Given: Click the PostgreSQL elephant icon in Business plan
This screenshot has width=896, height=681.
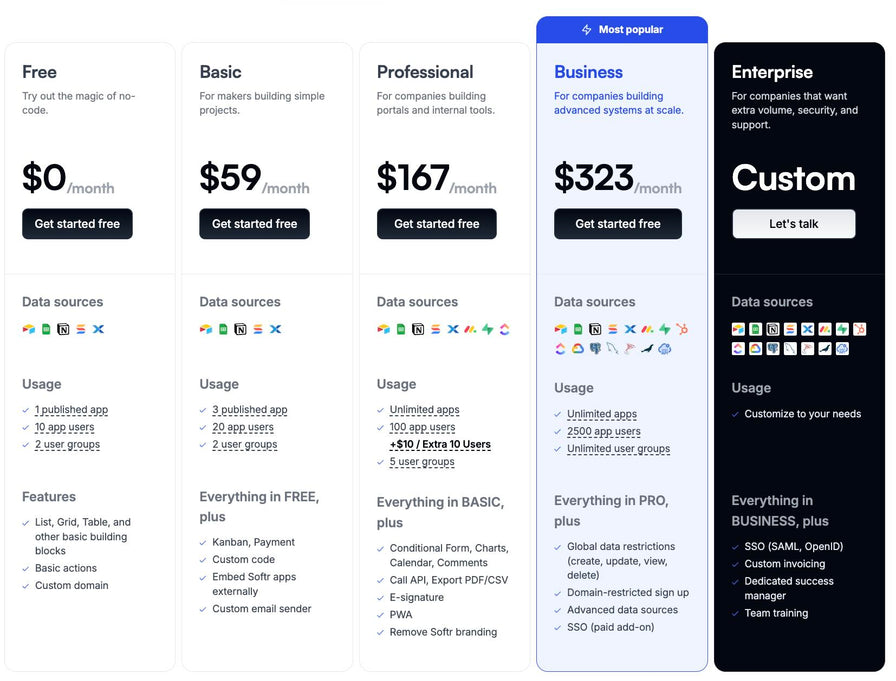Looking at the screenshot, I should click(x=595, y=348).
